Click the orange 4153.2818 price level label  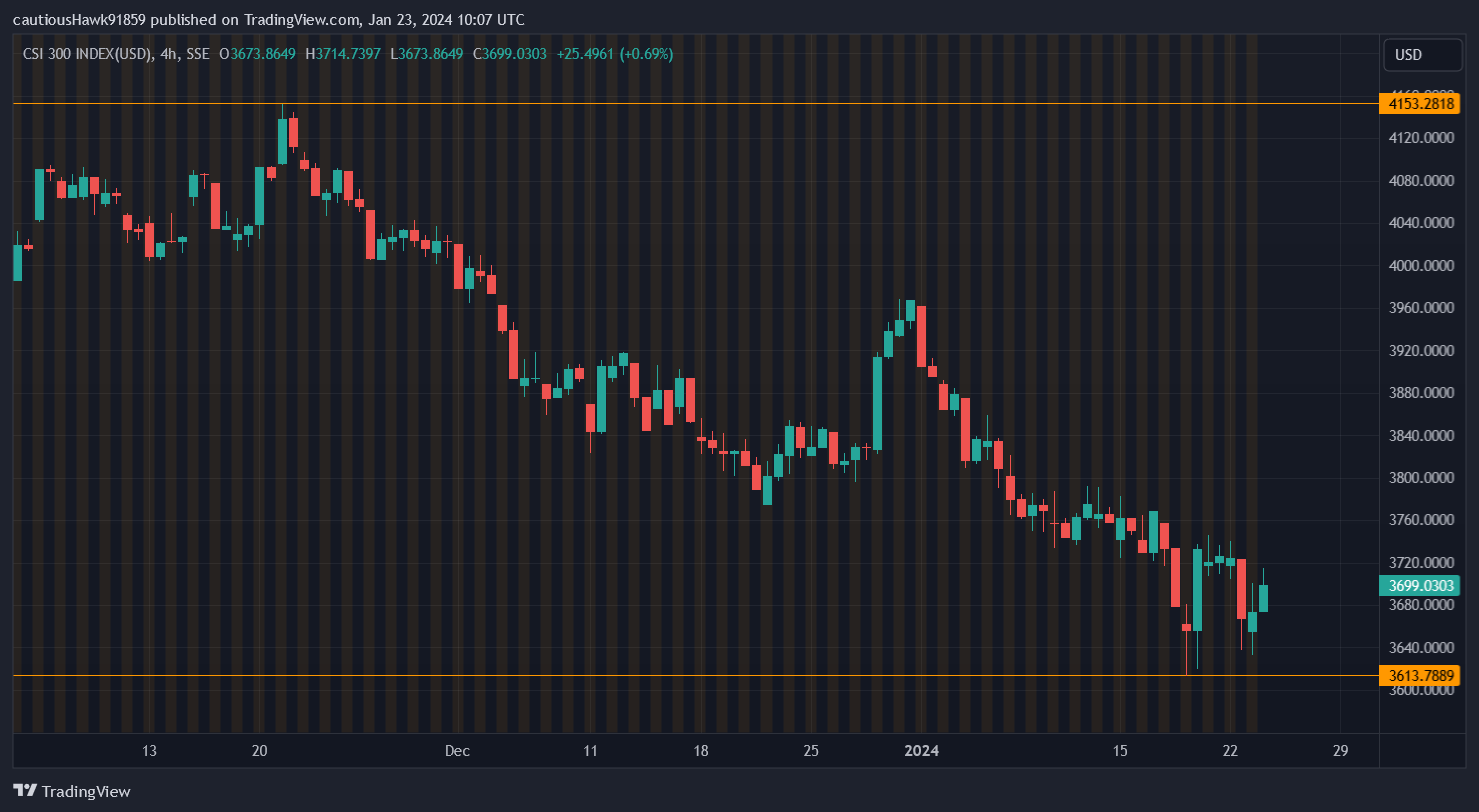pyautogui.click(x=1419, y=103)
